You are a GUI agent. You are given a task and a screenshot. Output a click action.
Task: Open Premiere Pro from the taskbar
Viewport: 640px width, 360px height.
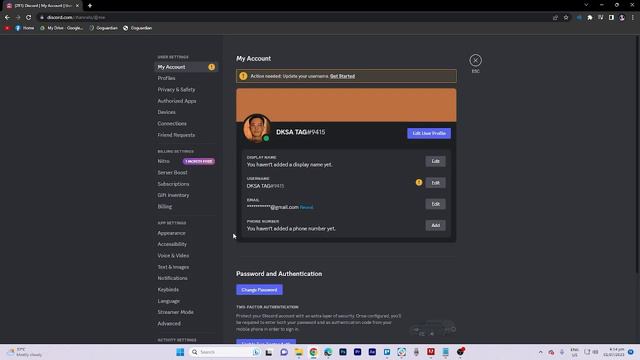pyautogui.click(x=357, y=352)
